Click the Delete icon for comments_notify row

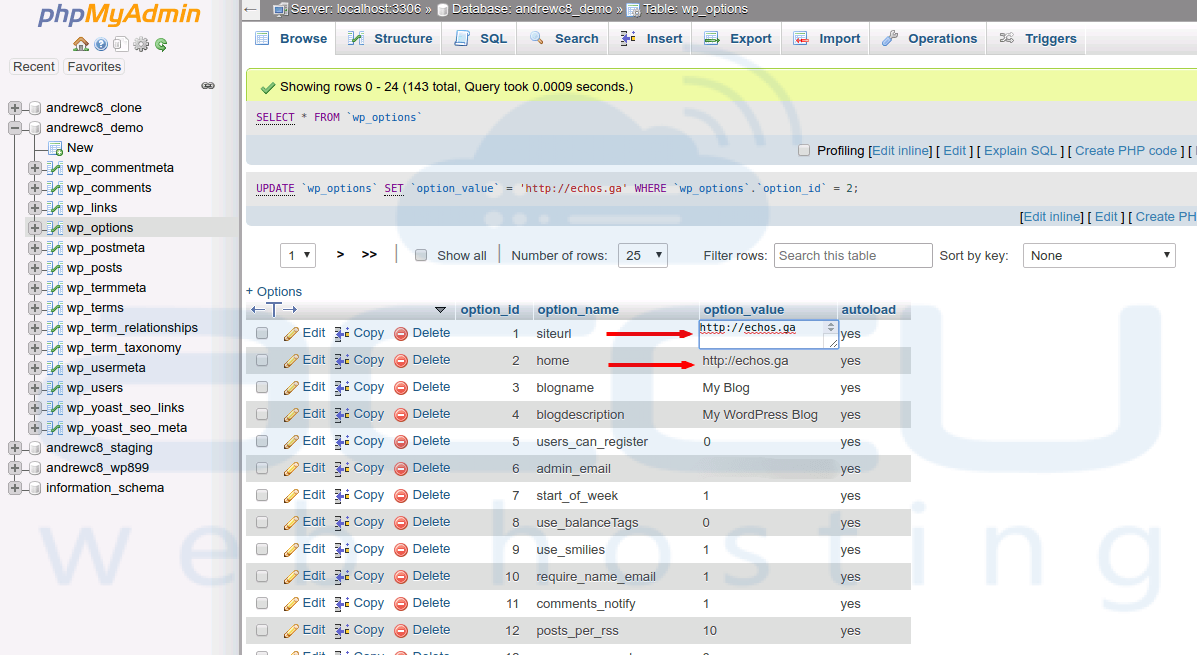(x=401, y=604)
